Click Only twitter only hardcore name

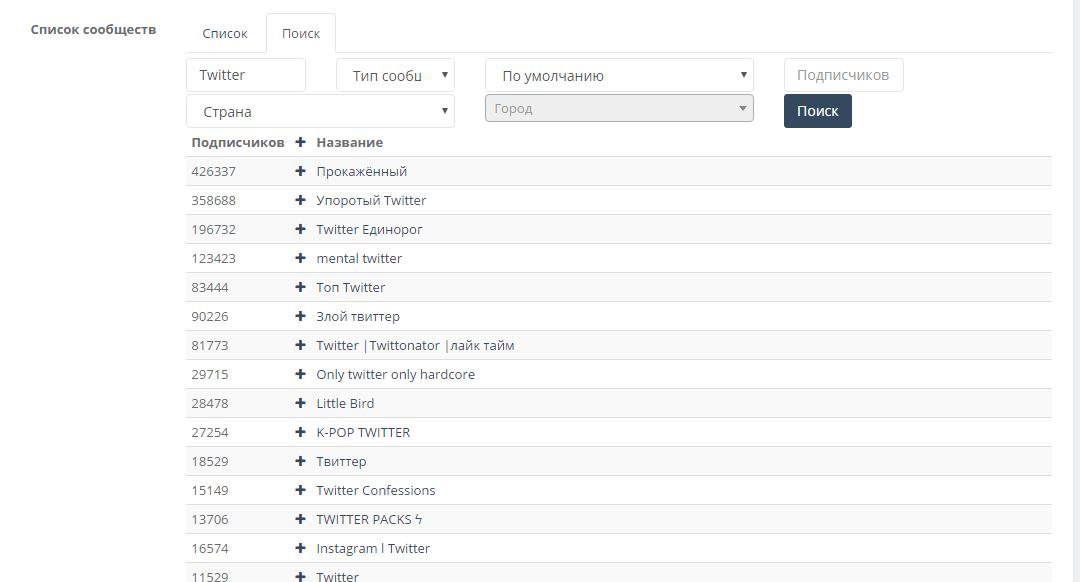395,374
